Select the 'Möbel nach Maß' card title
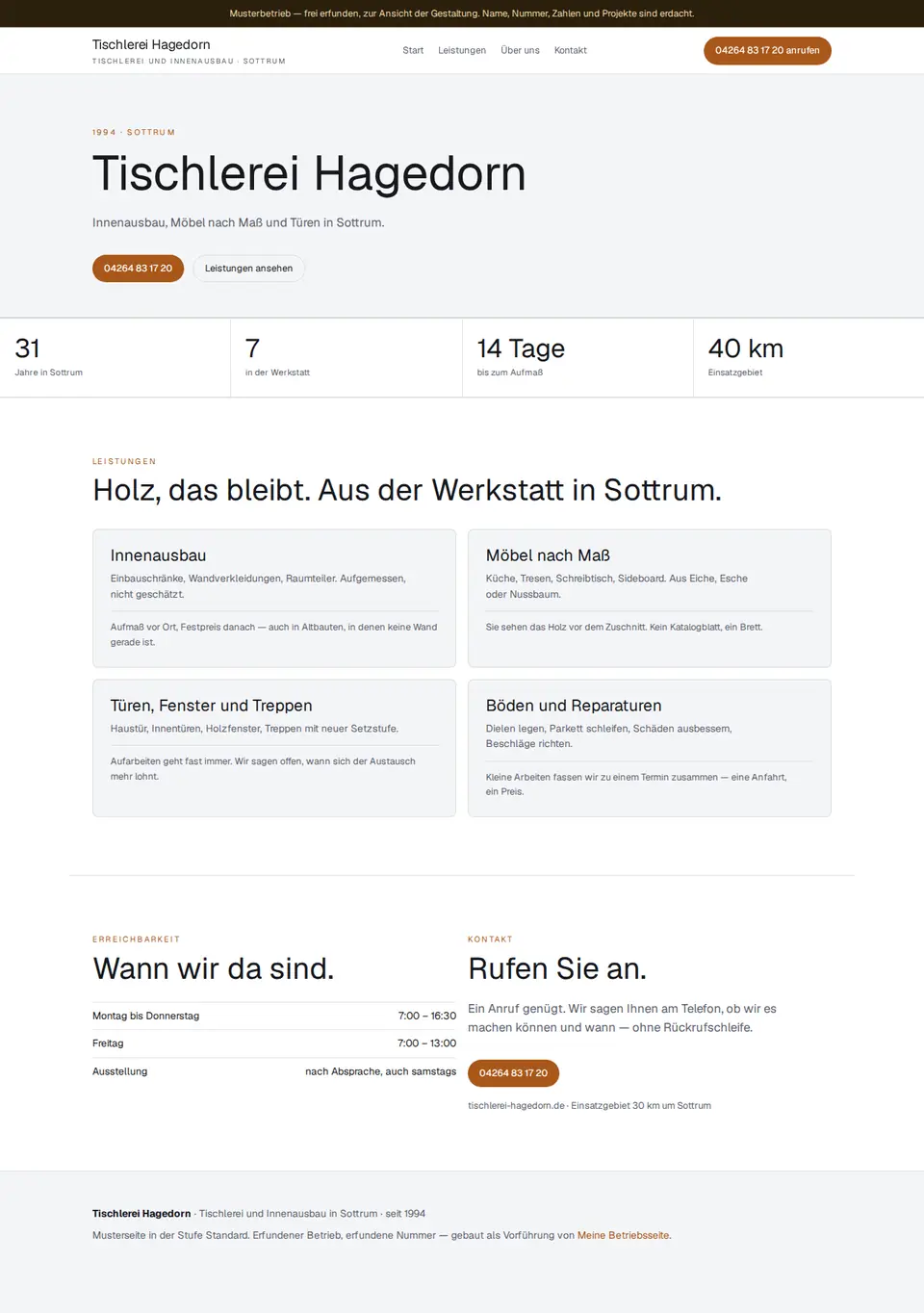 pos(548,555)
